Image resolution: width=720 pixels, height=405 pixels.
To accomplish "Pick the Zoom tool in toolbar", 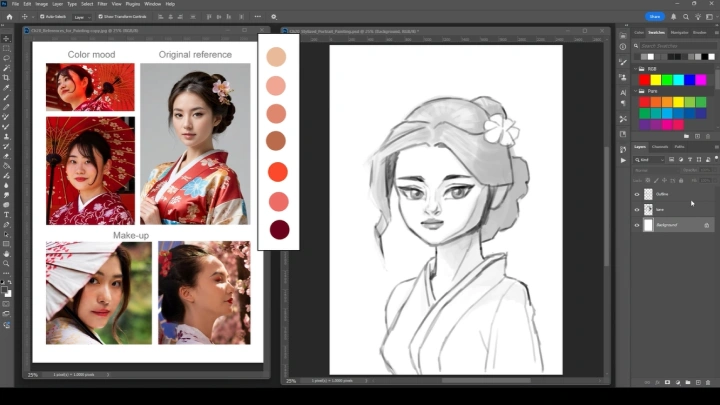I will [x=6, y=264].
